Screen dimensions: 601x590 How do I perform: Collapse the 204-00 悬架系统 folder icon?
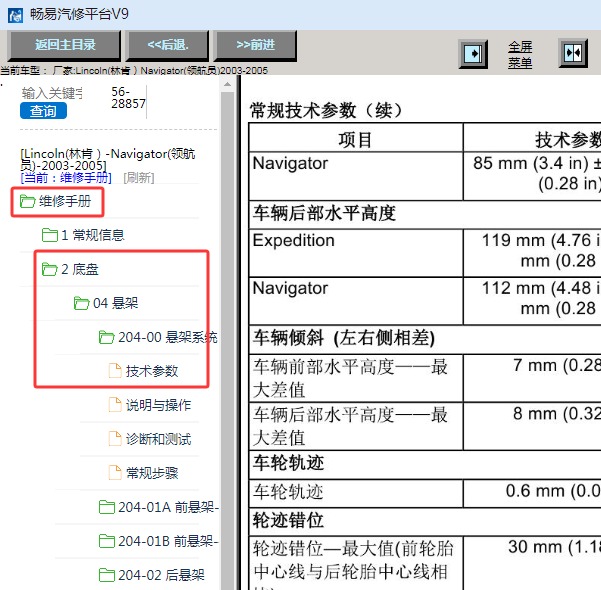[x=106, y=337]
